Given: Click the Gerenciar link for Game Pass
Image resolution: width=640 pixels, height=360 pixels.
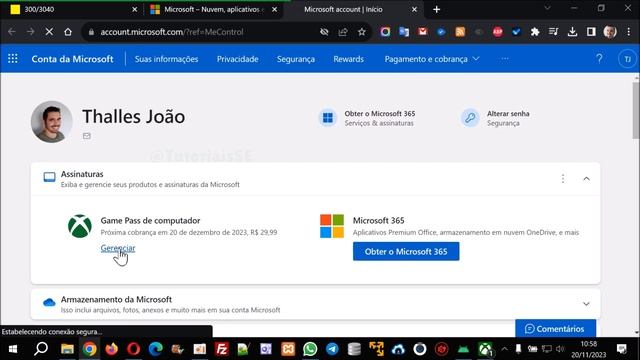Looking at the screenshot, I should click(118, 248).
